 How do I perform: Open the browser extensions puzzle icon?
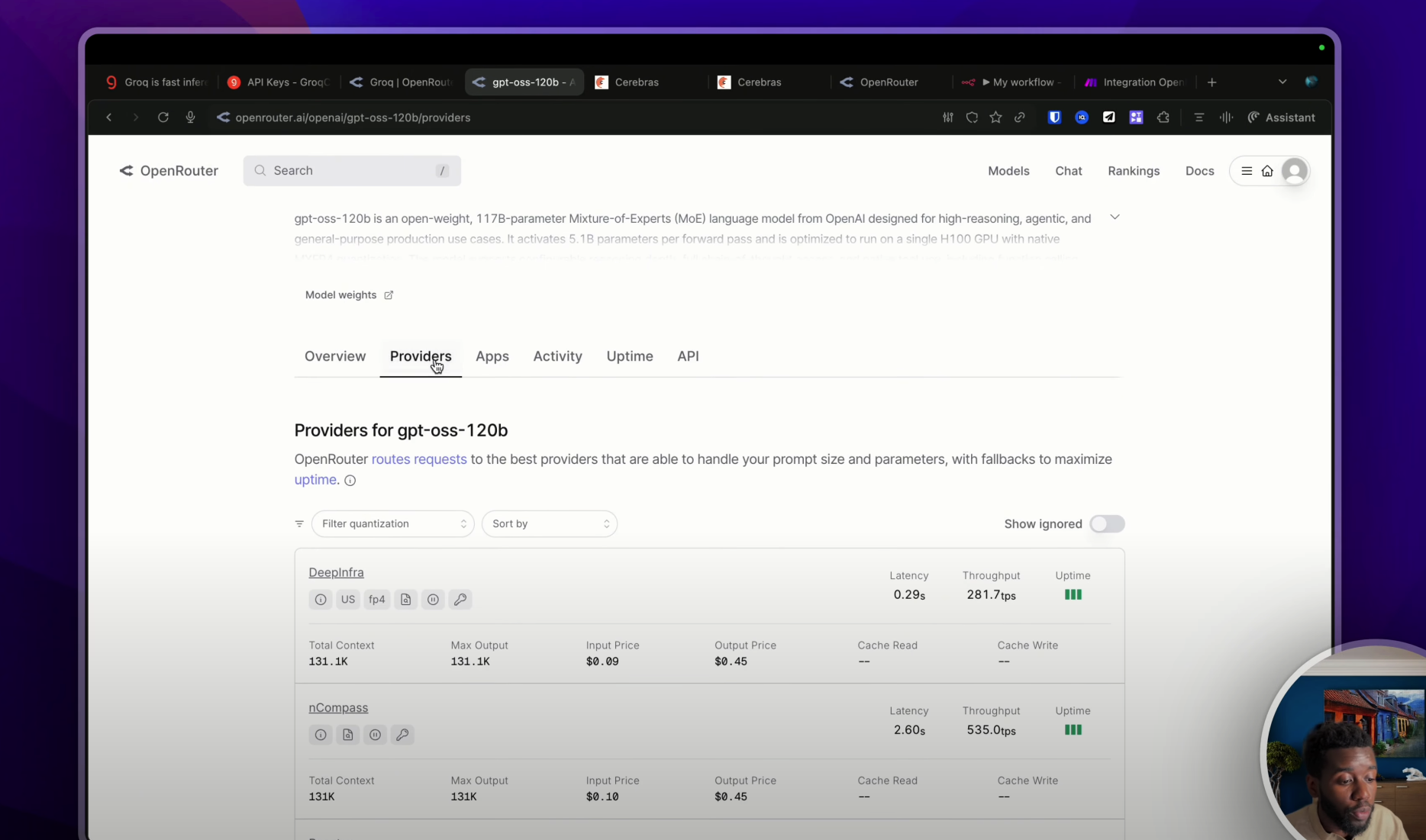tap(1163, 117)
